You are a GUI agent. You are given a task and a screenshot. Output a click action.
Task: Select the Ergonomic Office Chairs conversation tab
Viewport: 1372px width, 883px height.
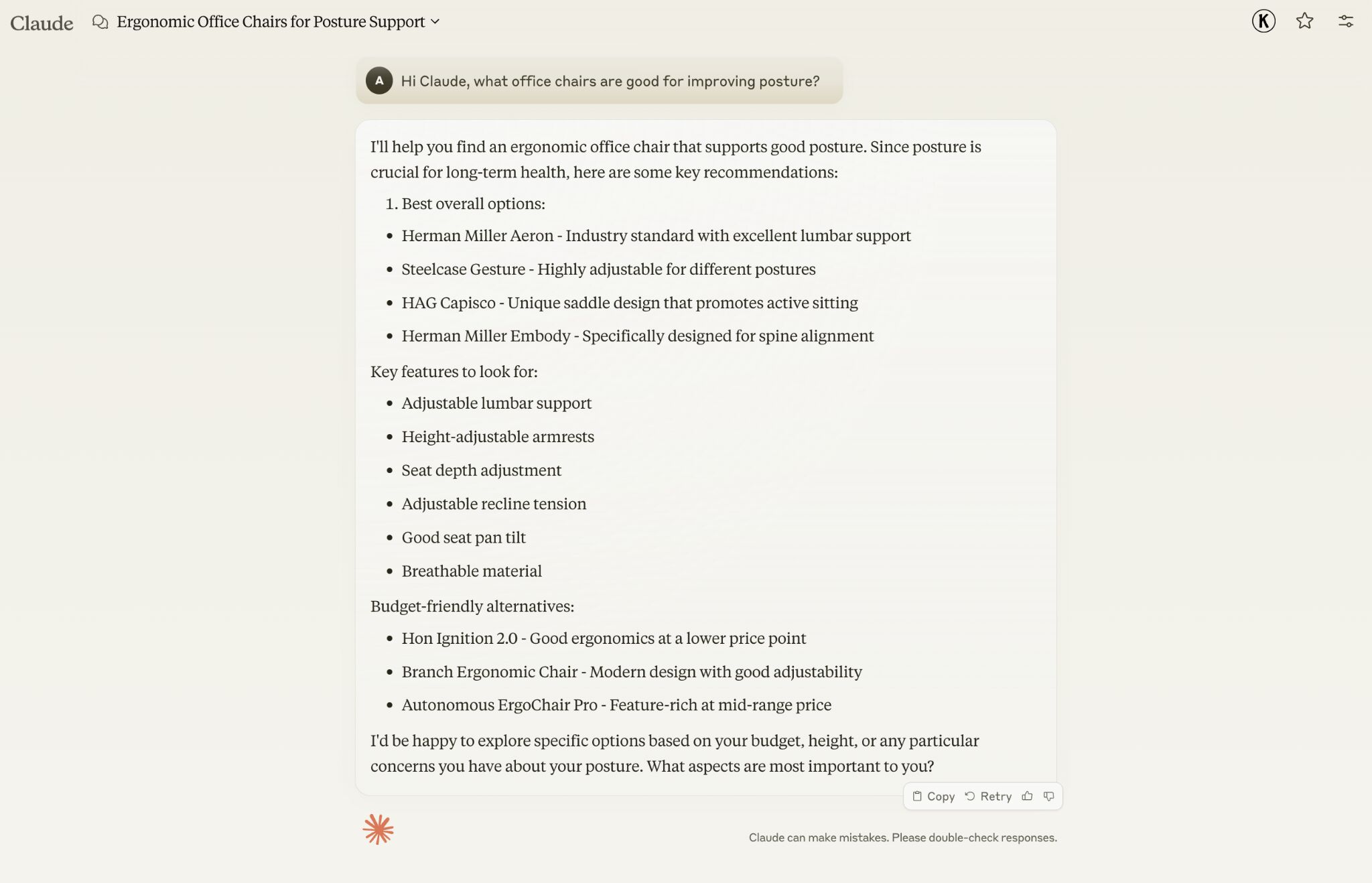[x=271, y=20]
